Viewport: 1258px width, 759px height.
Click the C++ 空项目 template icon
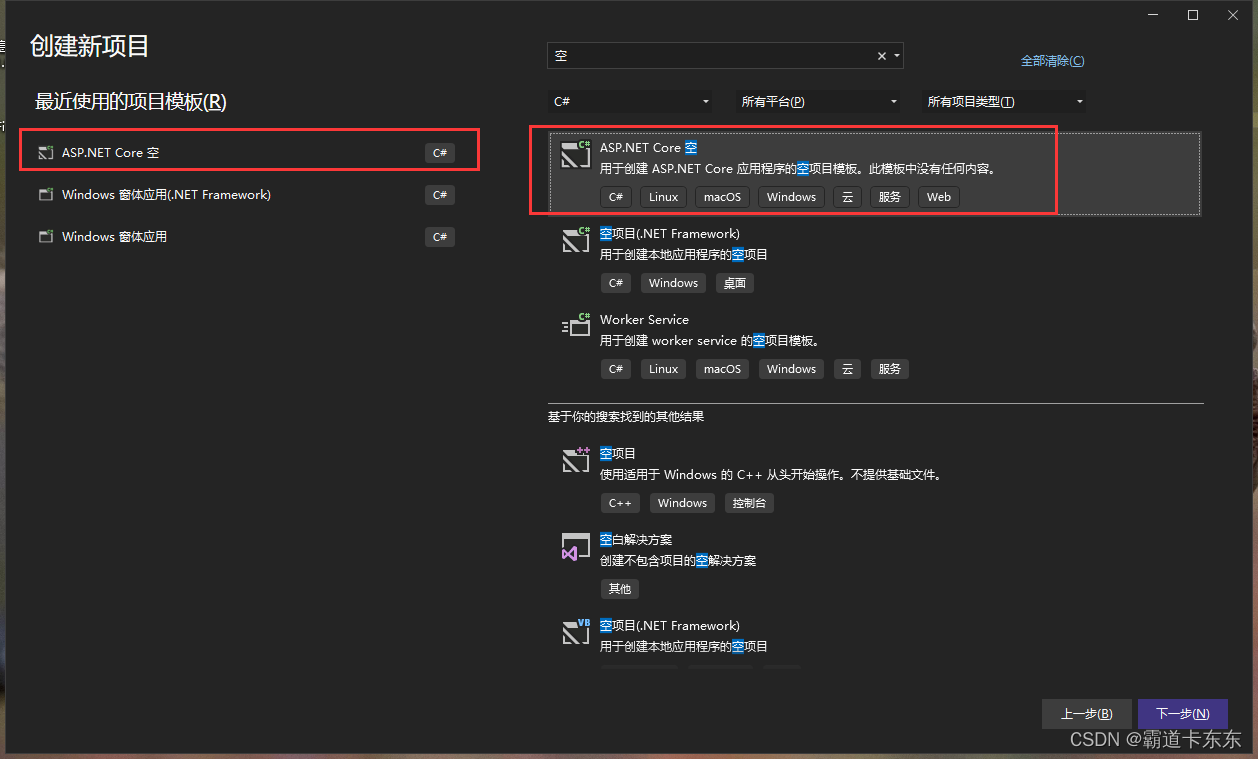coord(576,460)
